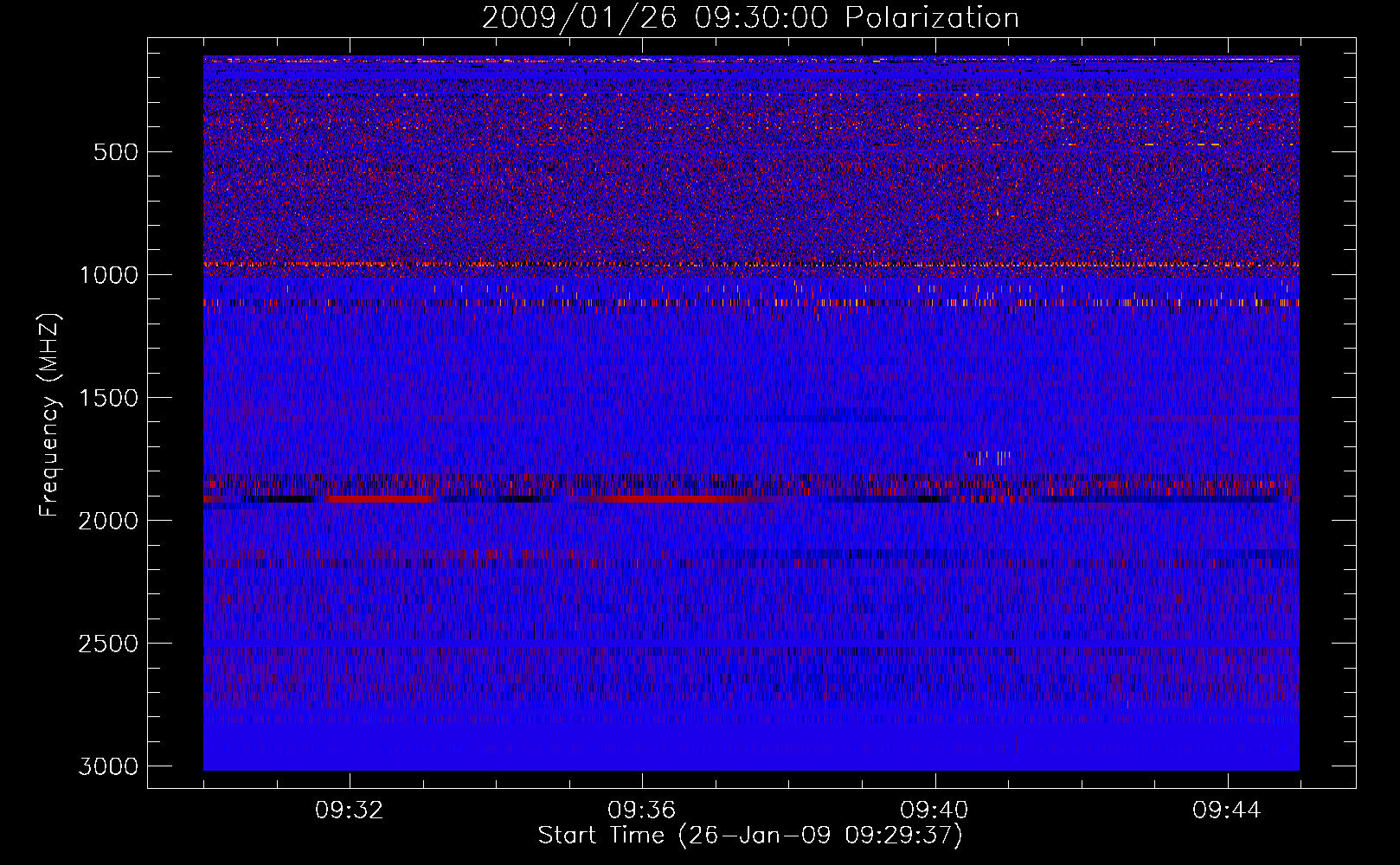This screenshot has width=1400, height=865.
Task: Click the 09:44 time tick label
Action: pyautogui.click(x=1227, y=811)
